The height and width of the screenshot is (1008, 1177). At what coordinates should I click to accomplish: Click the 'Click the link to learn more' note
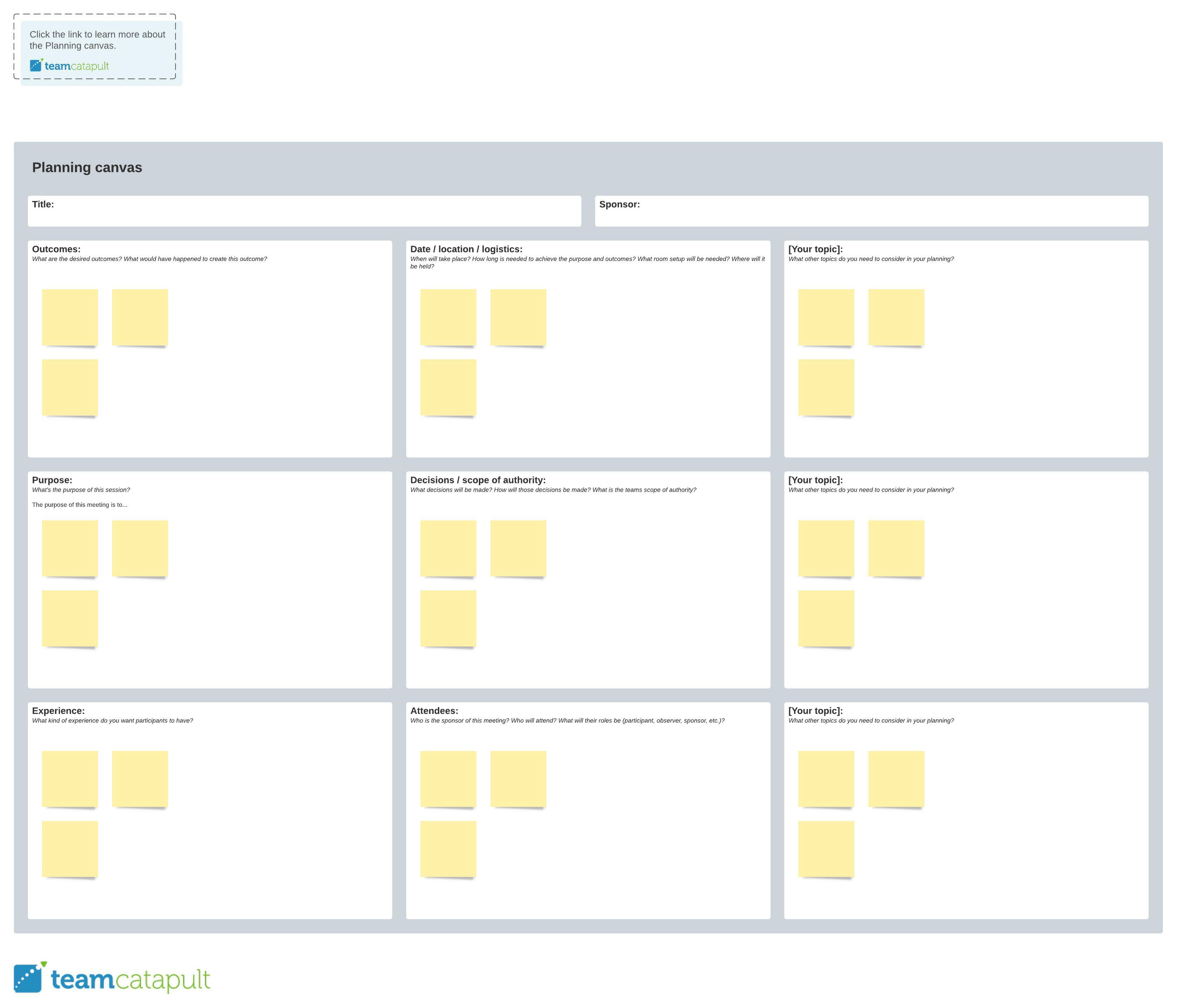point(97,40)
